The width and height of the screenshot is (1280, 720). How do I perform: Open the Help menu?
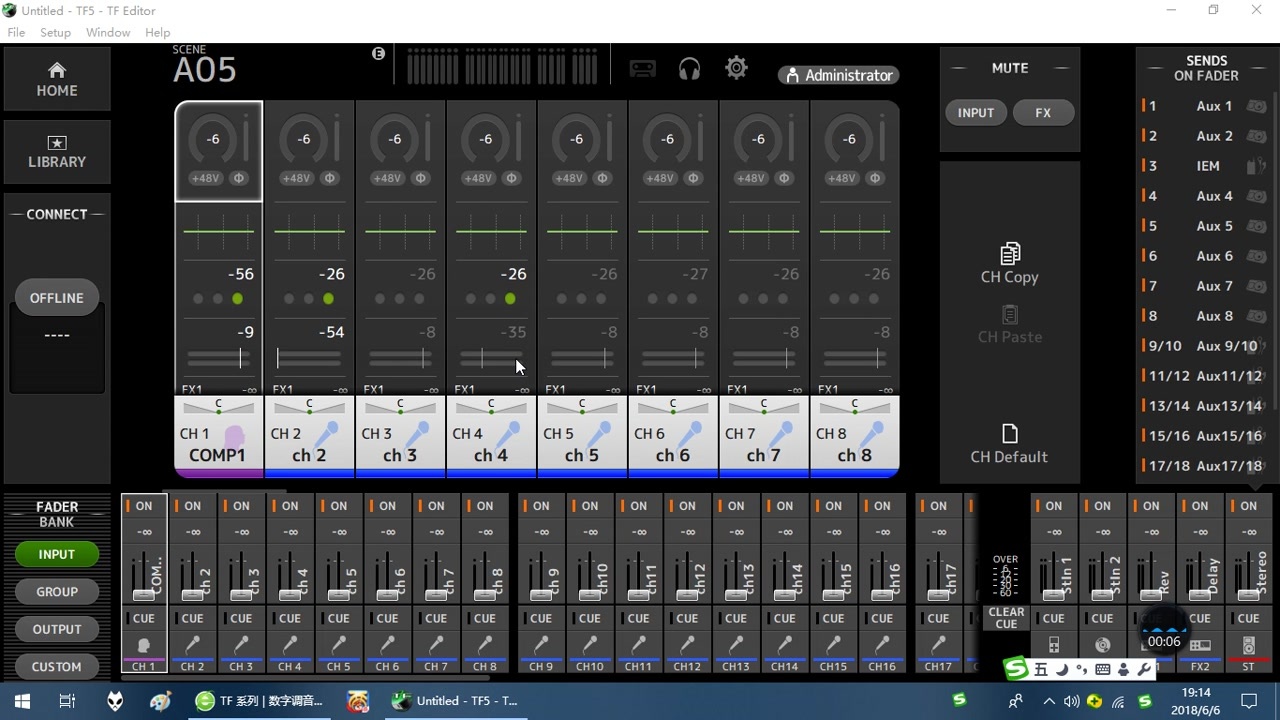point(157,32)
